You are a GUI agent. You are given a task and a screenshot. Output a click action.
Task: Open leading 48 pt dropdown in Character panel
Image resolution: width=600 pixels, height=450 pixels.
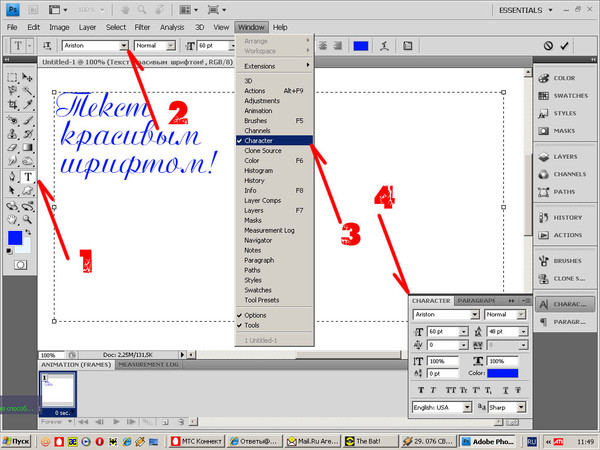(x=523, y=332)
